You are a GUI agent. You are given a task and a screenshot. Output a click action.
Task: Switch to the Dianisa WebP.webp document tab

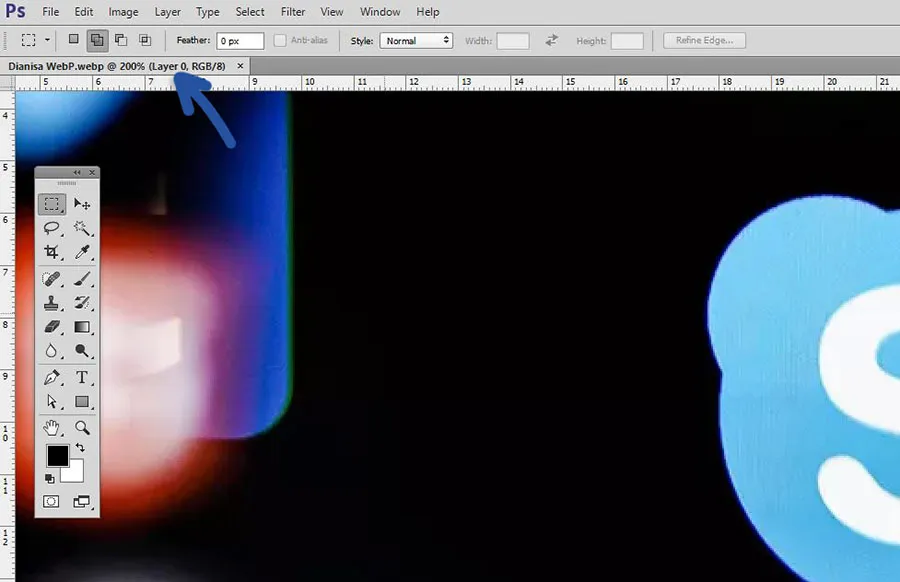117,65
